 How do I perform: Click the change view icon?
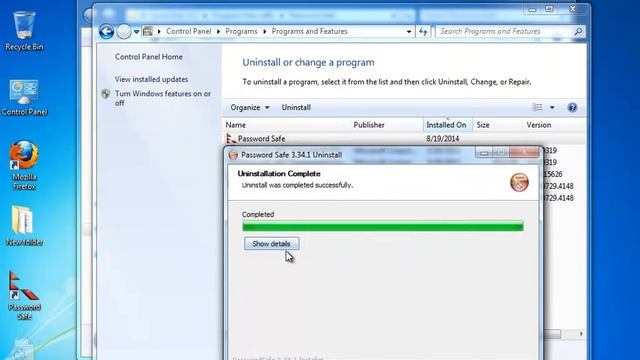[x=537, y=107]
